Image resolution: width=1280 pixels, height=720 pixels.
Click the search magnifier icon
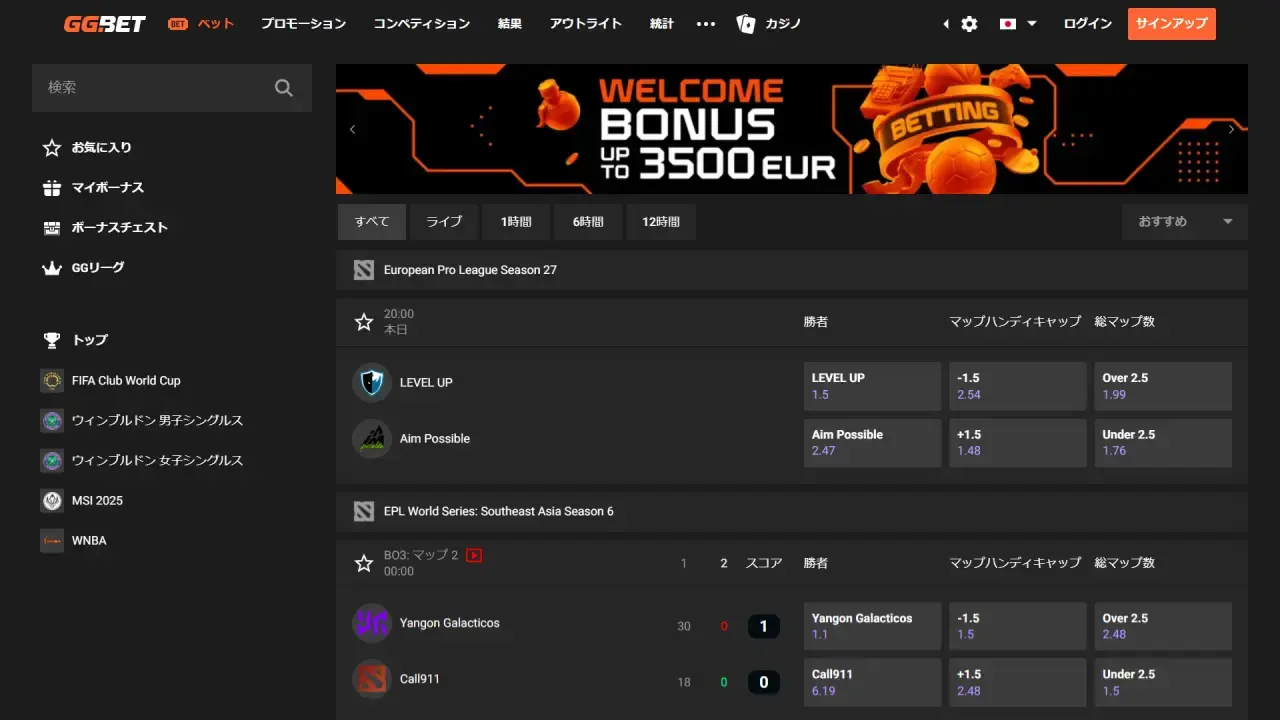coord(284,88)
